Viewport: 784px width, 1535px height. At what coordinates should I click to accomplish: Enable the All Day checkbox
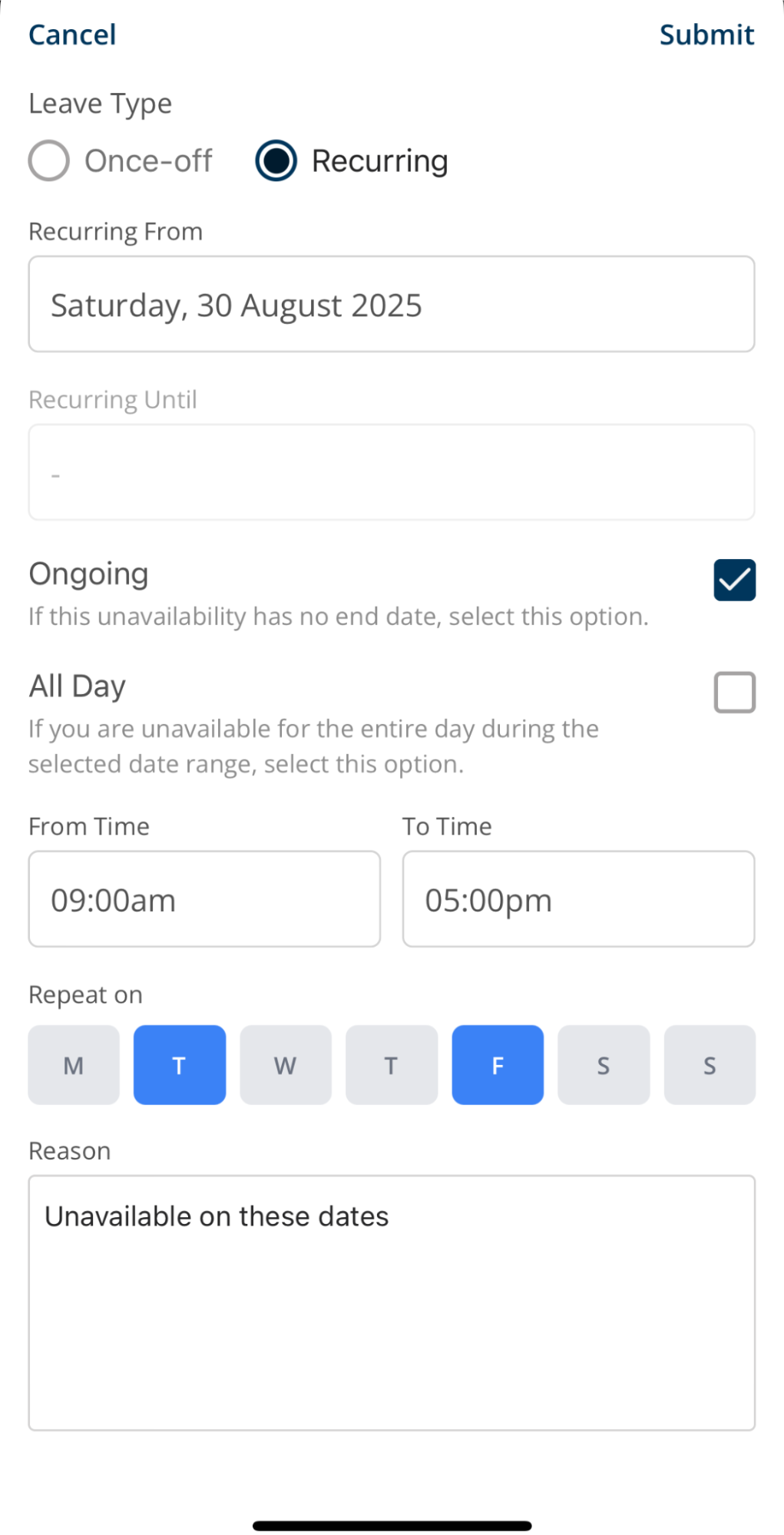(x=734, y=693)
